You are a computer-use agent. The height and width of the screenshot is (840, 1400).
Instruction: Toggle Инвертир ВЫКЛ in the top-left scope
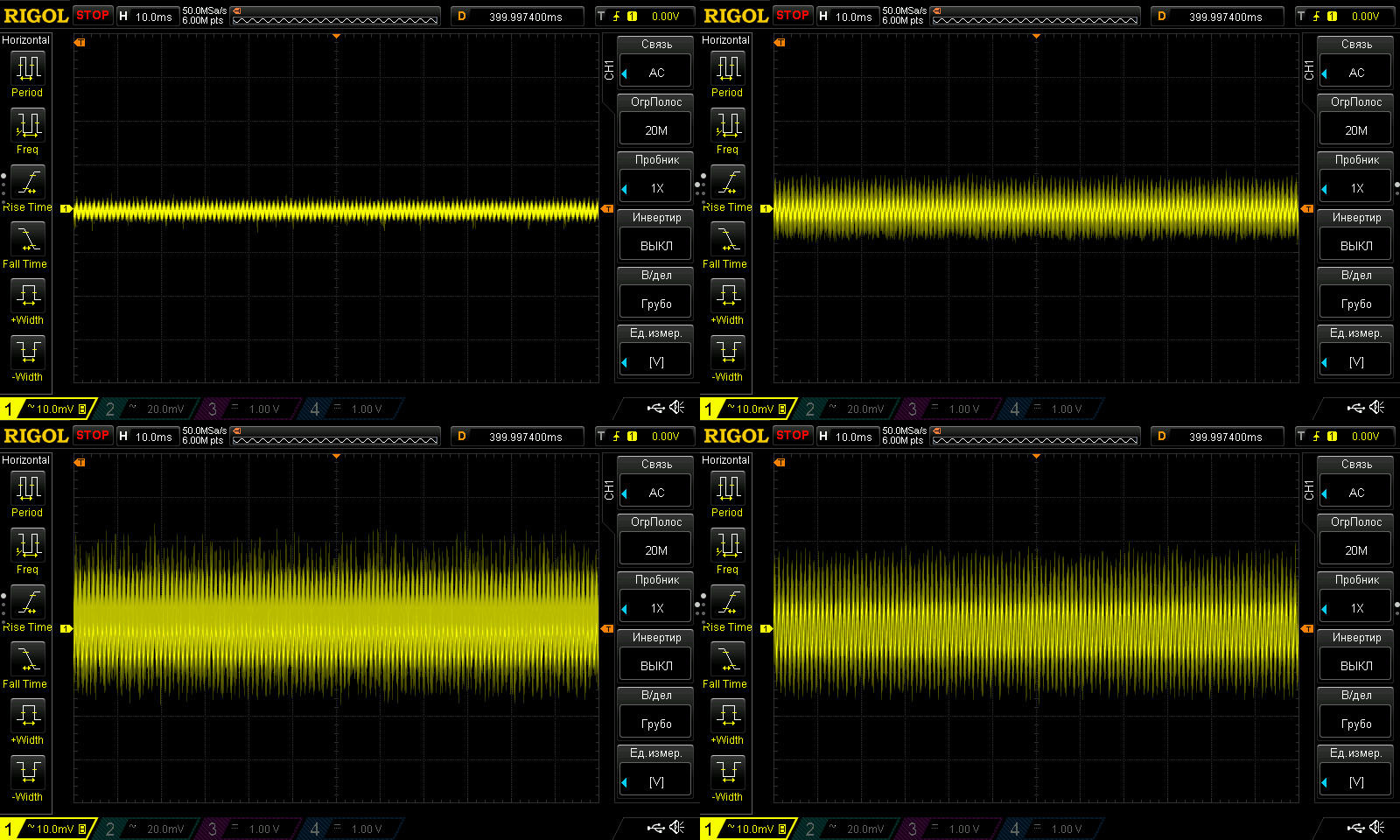656,245
